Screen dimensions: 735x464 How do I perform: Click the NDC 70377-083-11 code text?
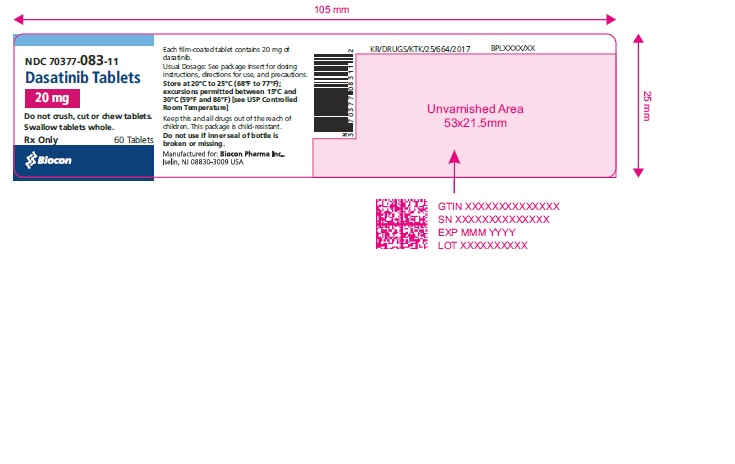tap(70, 59)
